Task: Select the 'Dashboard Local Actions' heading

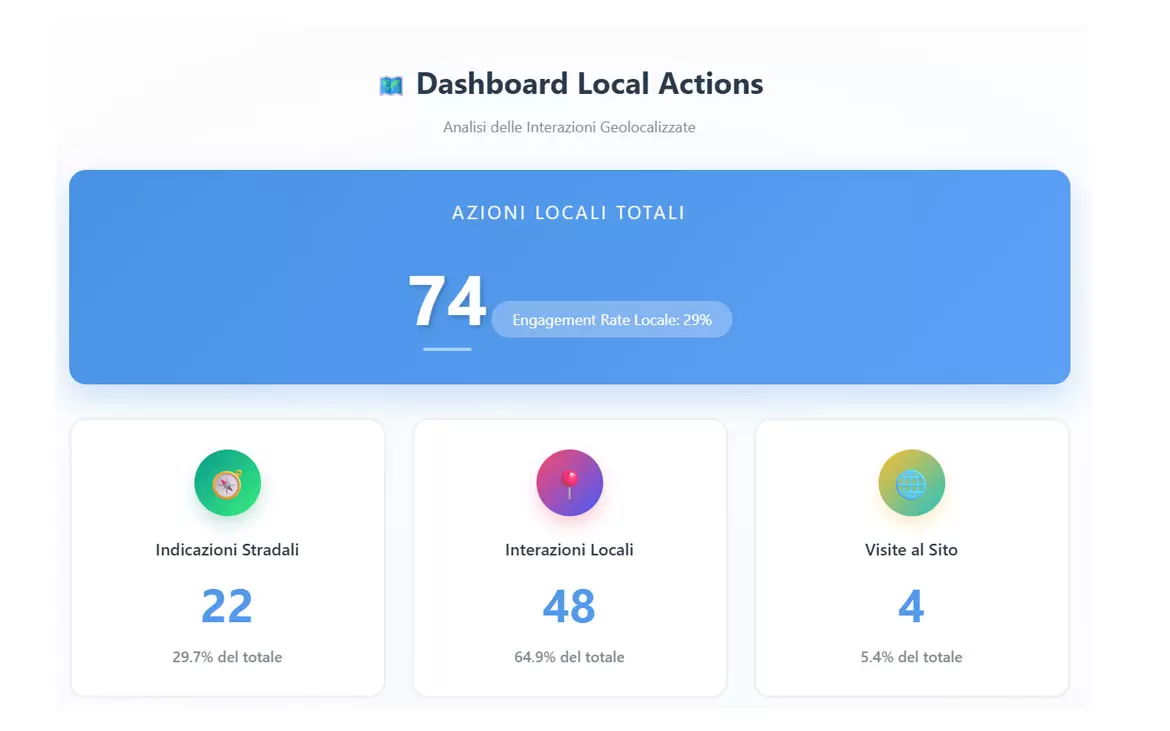Action: [589, 84]
